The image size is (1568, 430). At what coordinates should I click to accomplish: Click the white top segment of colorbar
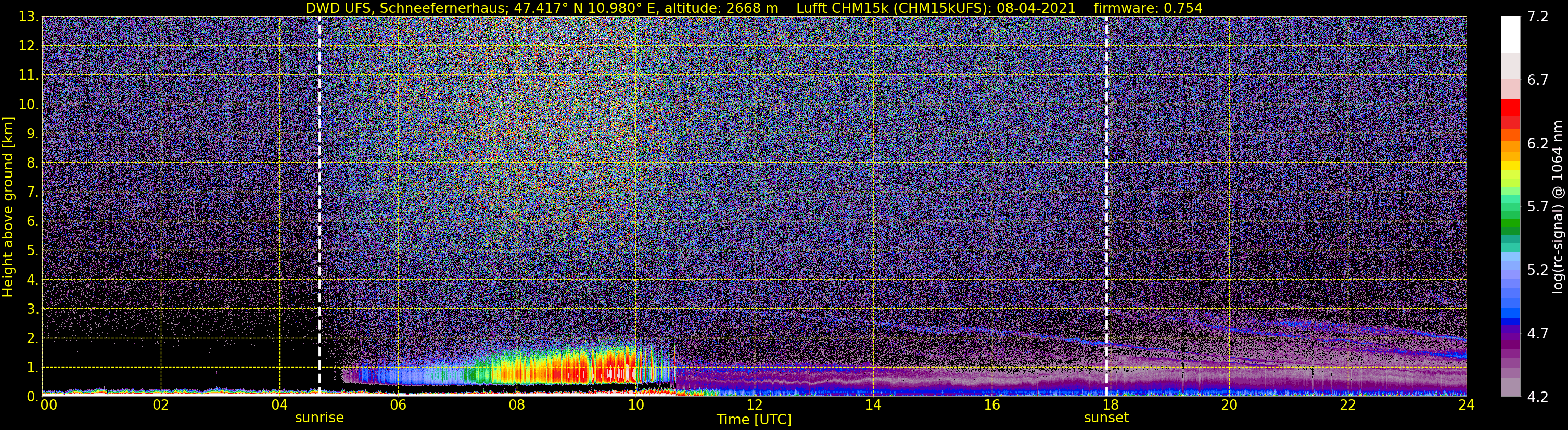coord(1511,35)
